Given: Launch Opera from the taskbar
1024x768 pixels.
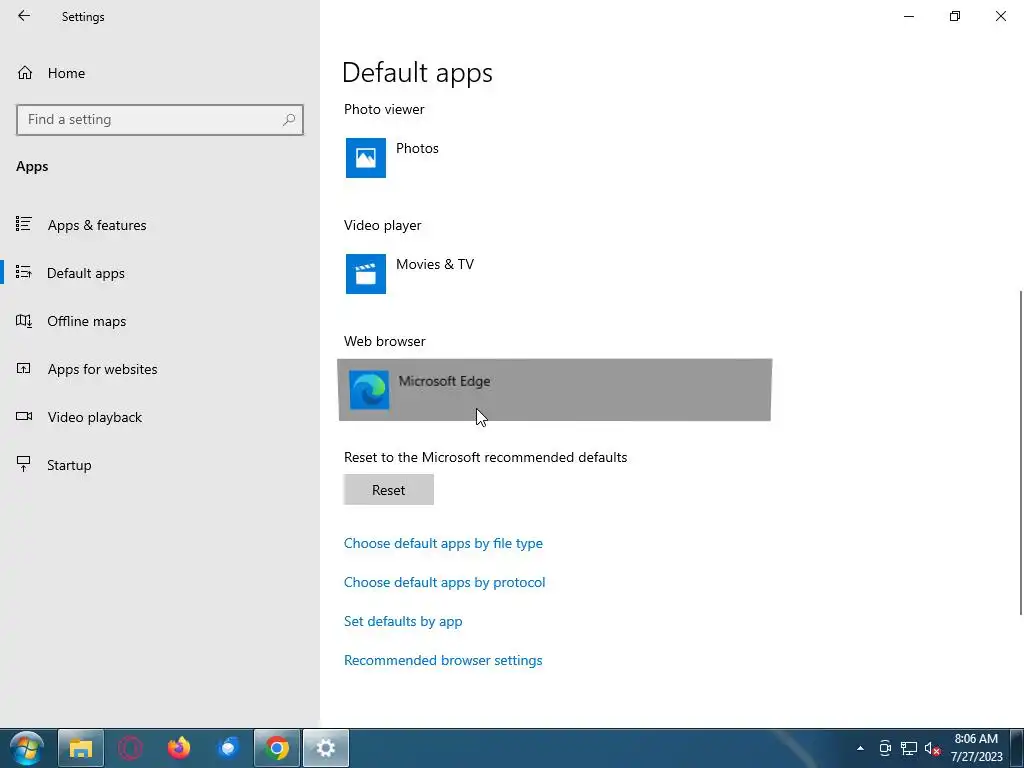Looking at the screenshot, I should pyautogui.click(x=130, y=748).
